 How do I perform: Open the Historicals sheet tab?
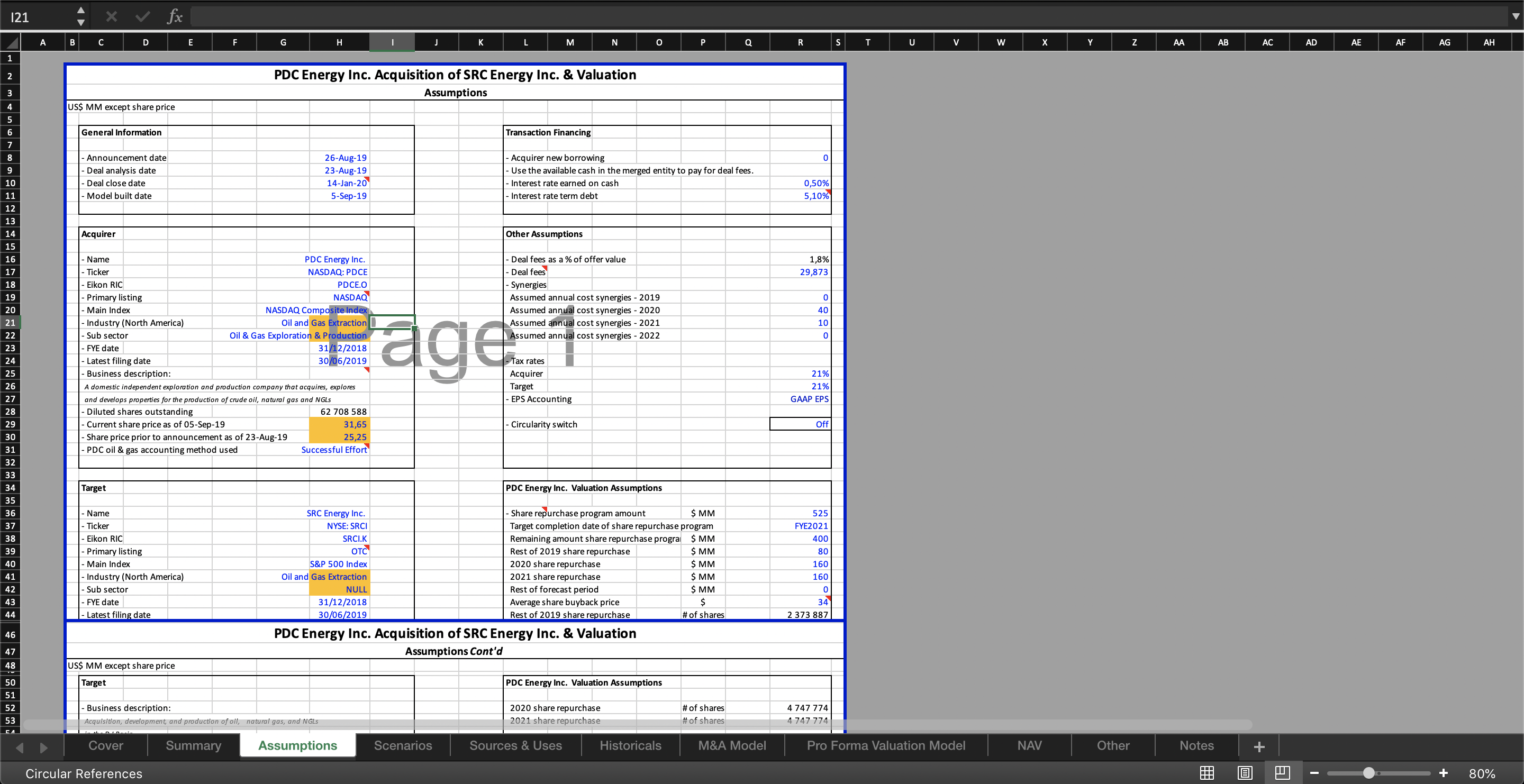[x=631, y=745]
